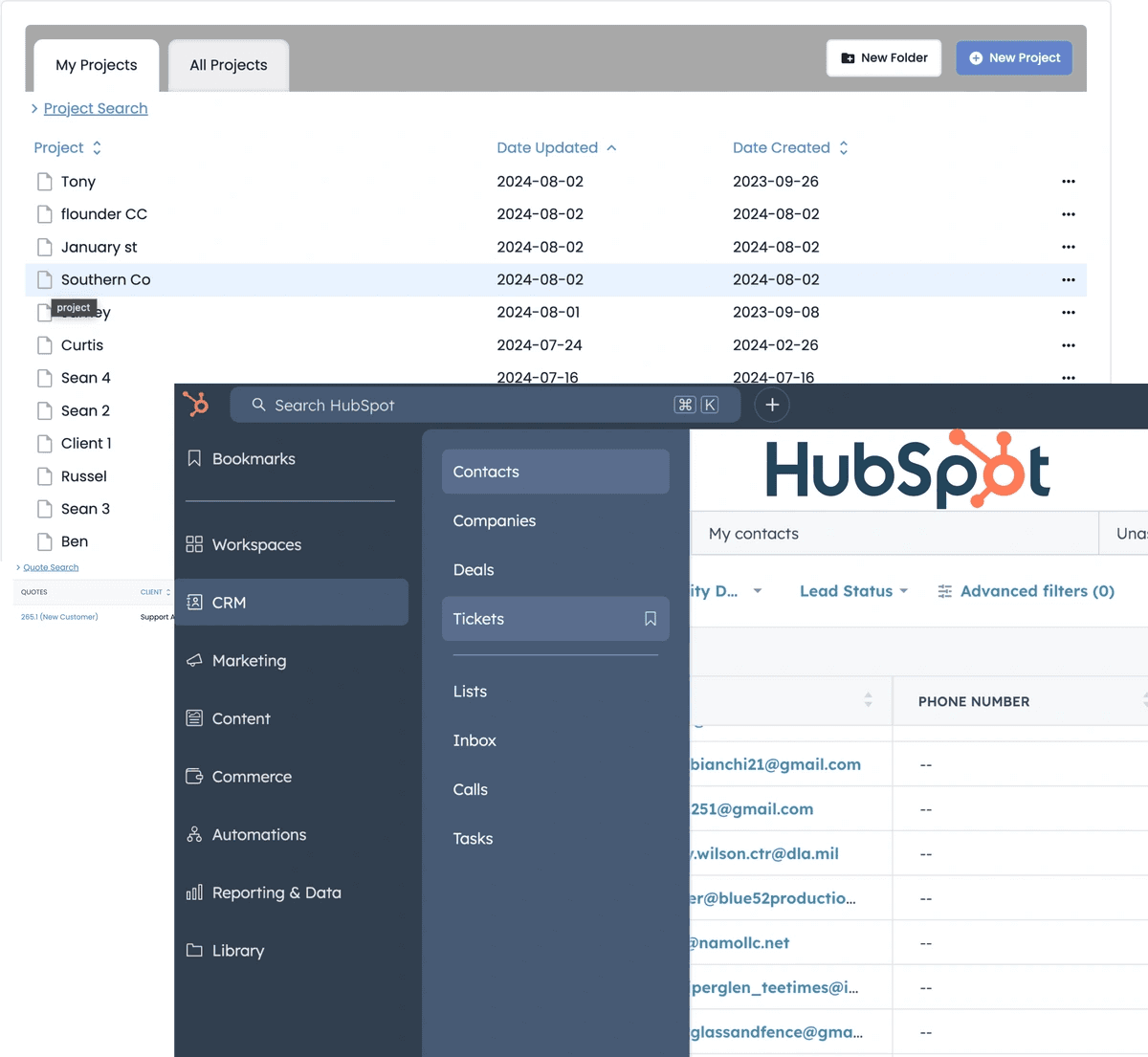Expand the small Quote Search chevron
This screenshot has width=1148, height=1057.
[x=18, y=567]
